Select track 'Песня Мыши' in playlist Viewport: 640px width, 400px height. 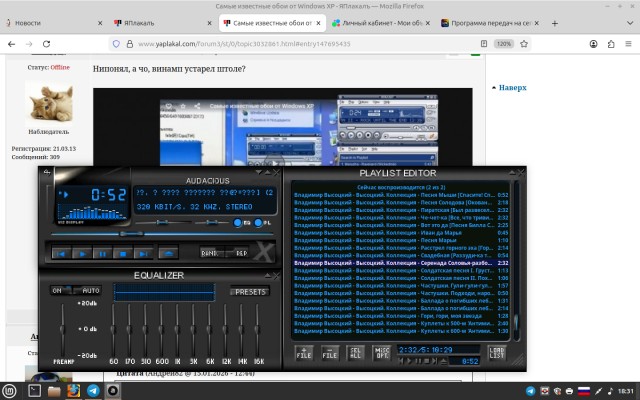click(x=401, y=195)
